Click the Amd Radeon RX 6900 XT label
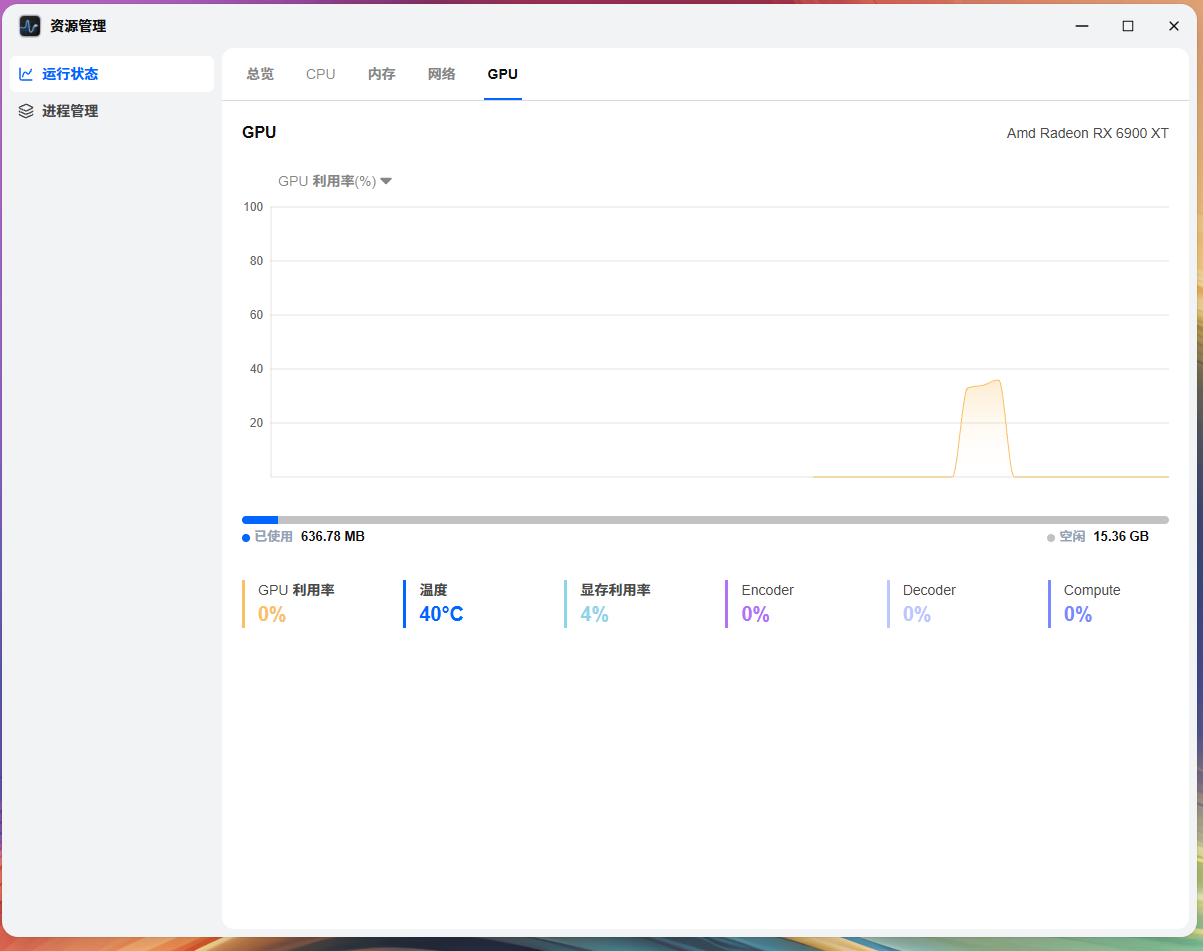The width and height of the screenshot is (1203, 951). pos(1088,133)
